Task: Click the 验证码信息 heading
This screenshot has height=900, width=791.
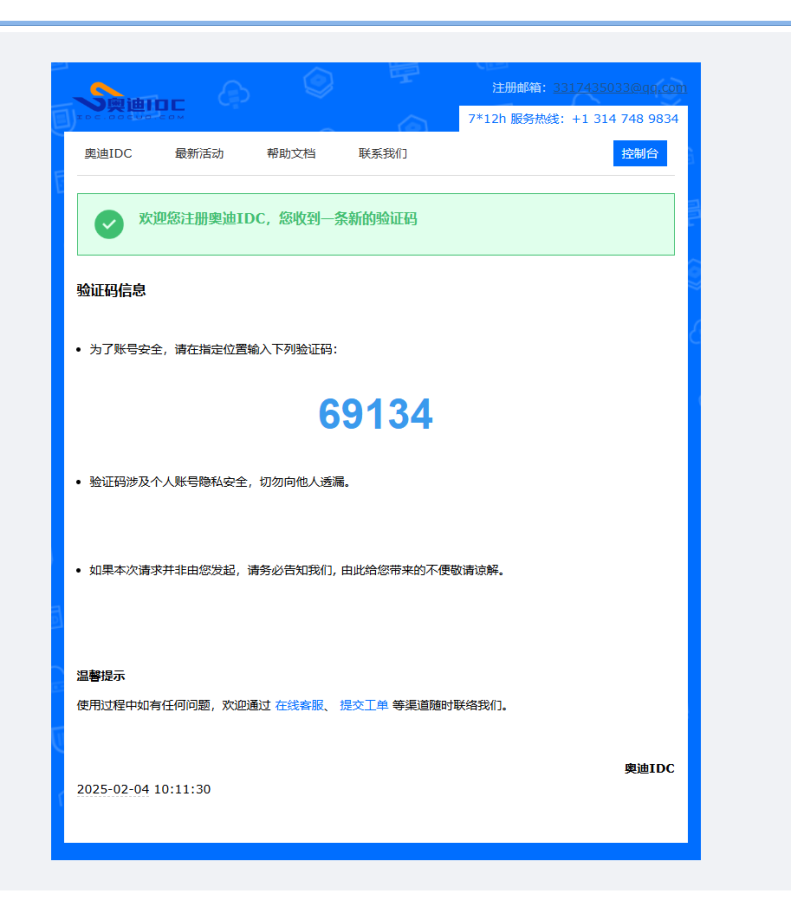Action: tap(112, 291)
